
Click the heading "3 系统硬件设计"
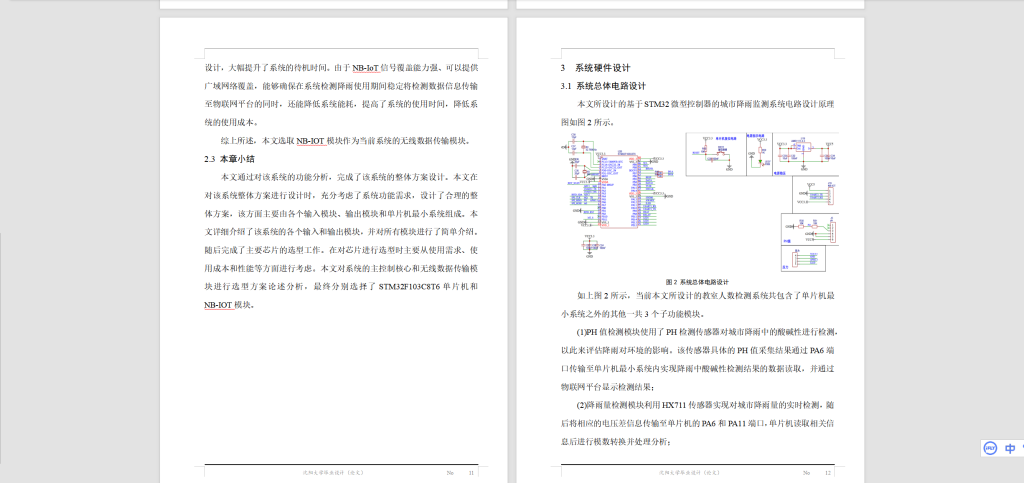tap(596, 68)
